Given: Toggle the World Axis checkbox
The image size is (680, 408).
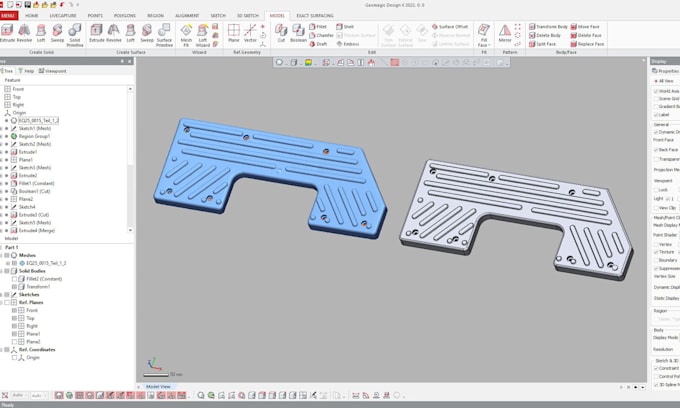Looking at the screenshot, I should point(656,91).
